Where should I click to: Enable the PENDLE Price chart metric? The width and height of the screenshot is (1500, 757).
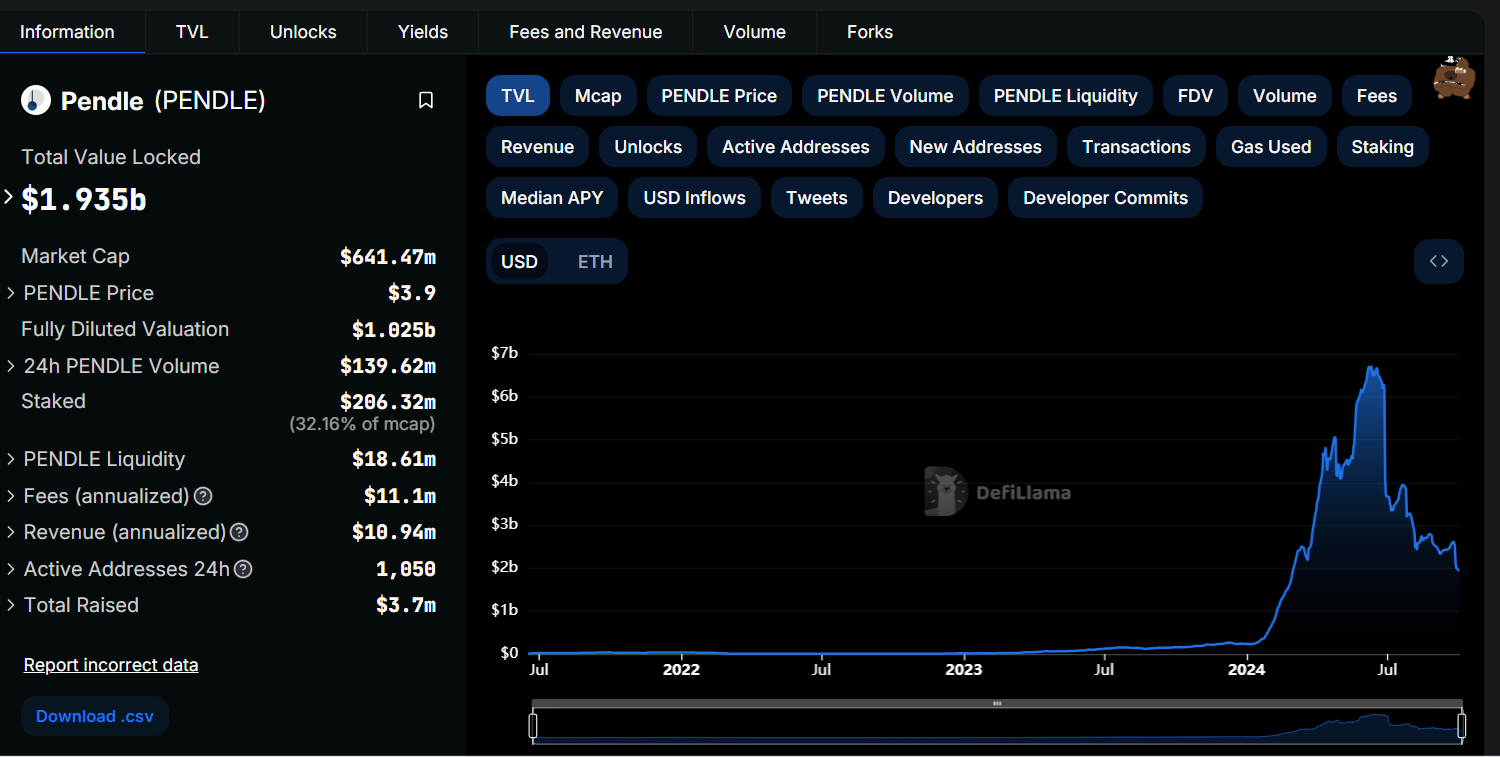719,96
